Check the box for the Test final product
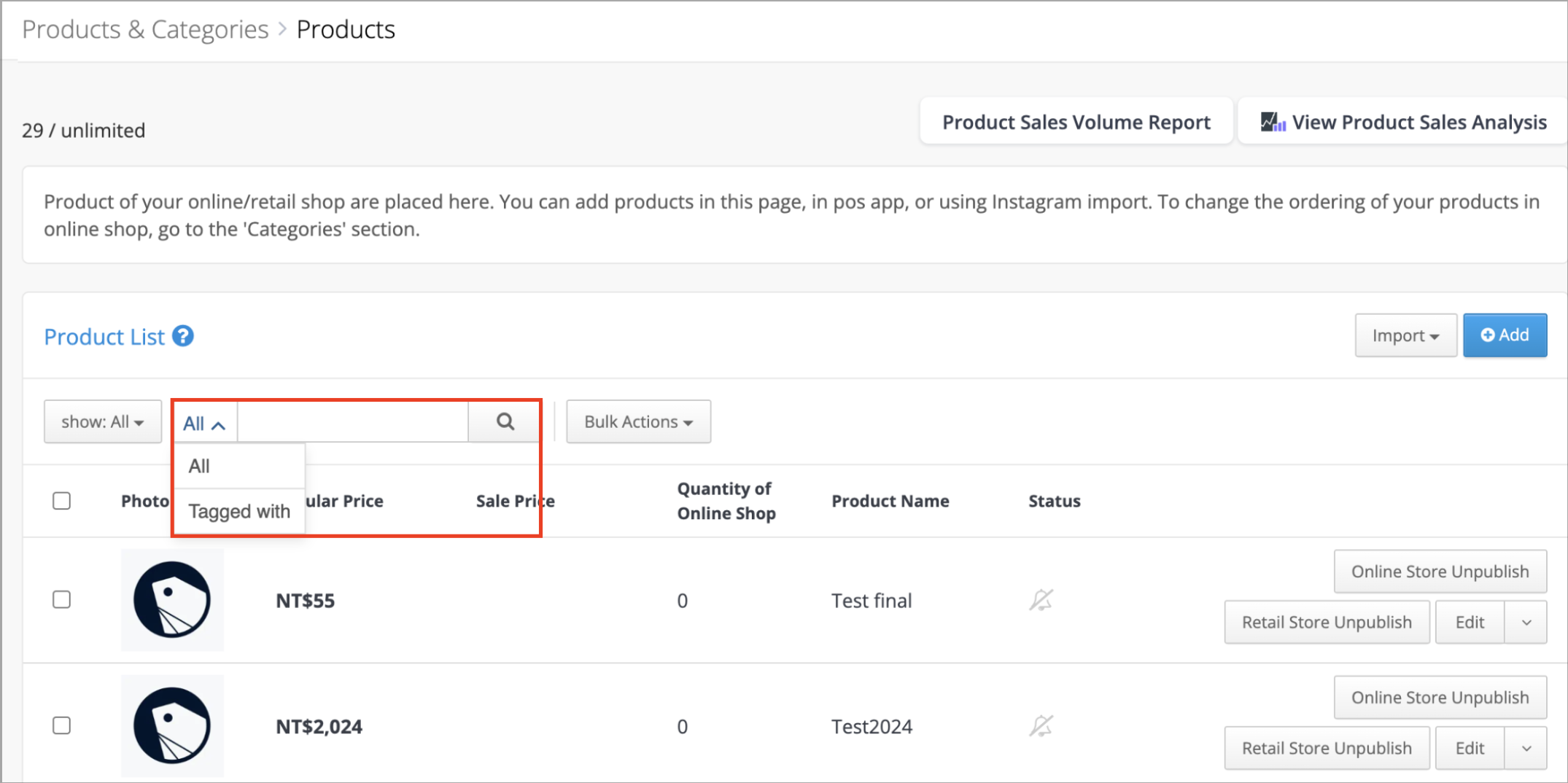Screen dimensions: 1568x783 (62, 600)
